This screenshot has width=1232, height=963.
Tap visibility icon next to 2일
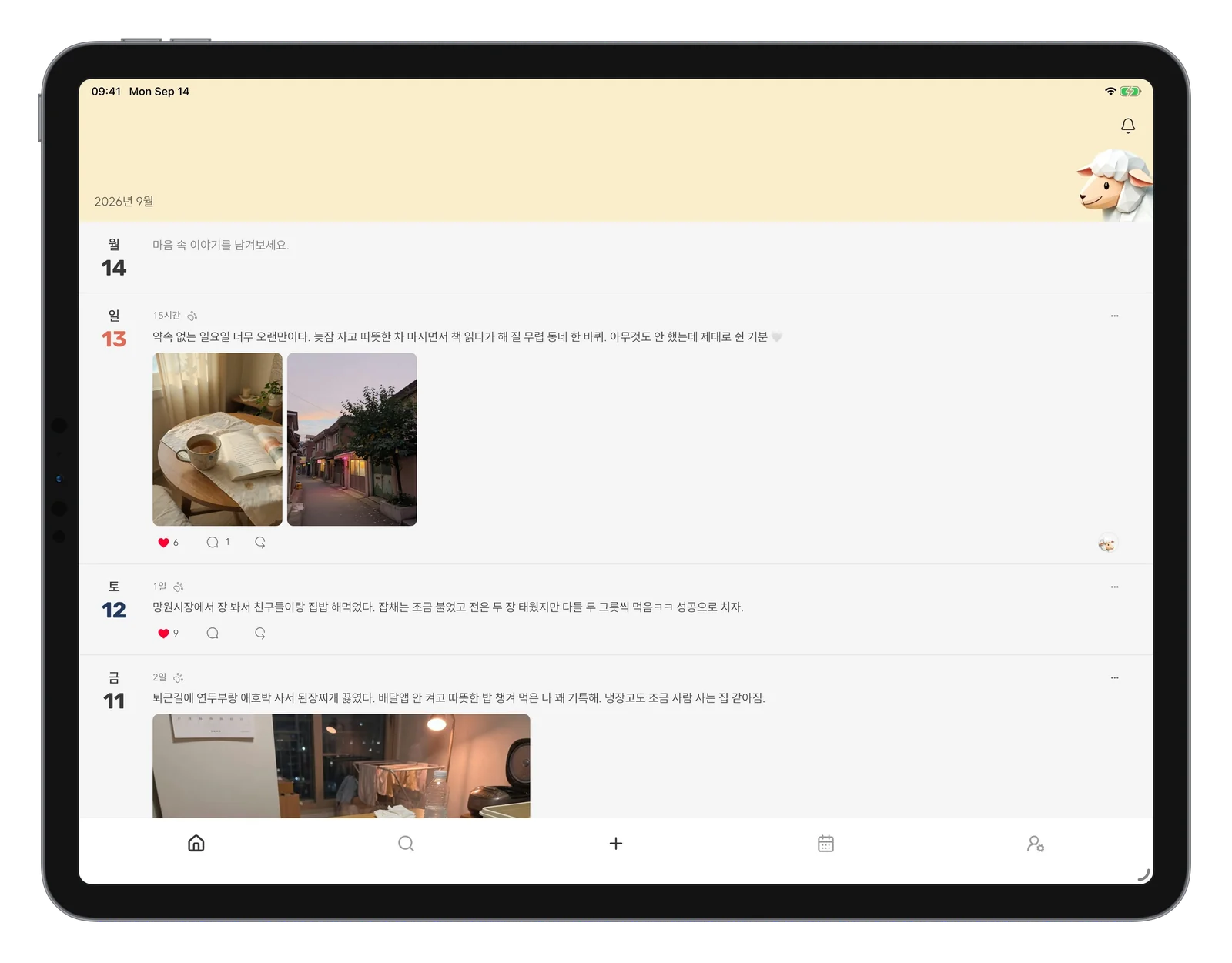(179, 678)
